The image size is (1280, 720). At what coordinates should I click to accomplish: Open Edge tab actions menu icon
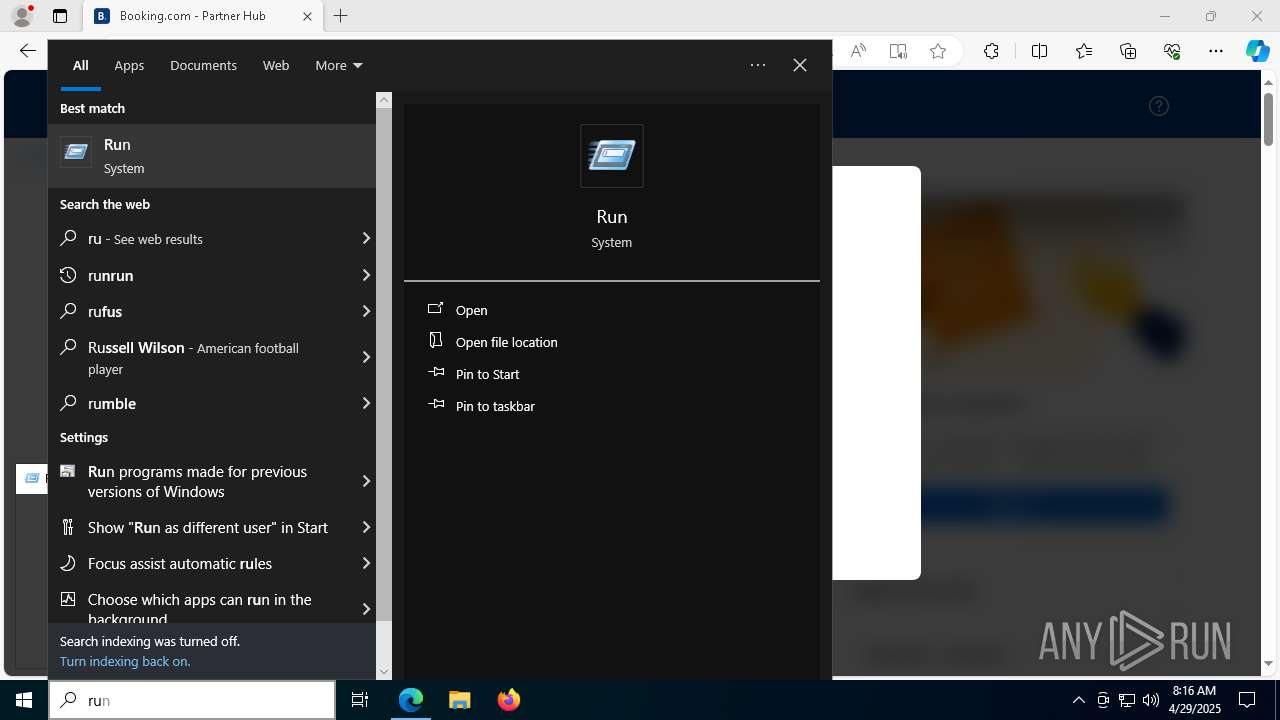[x=60, y=16]
